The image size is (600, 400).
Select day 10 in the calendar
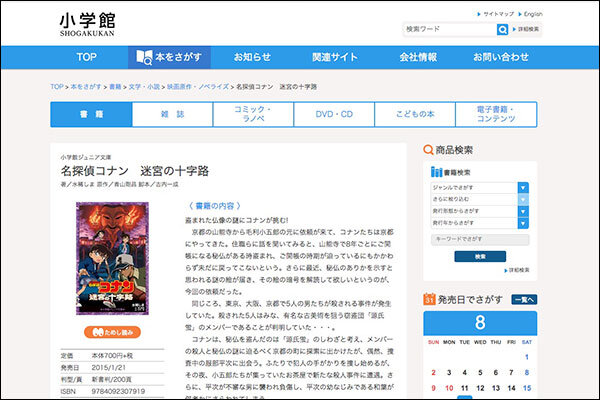449,388
